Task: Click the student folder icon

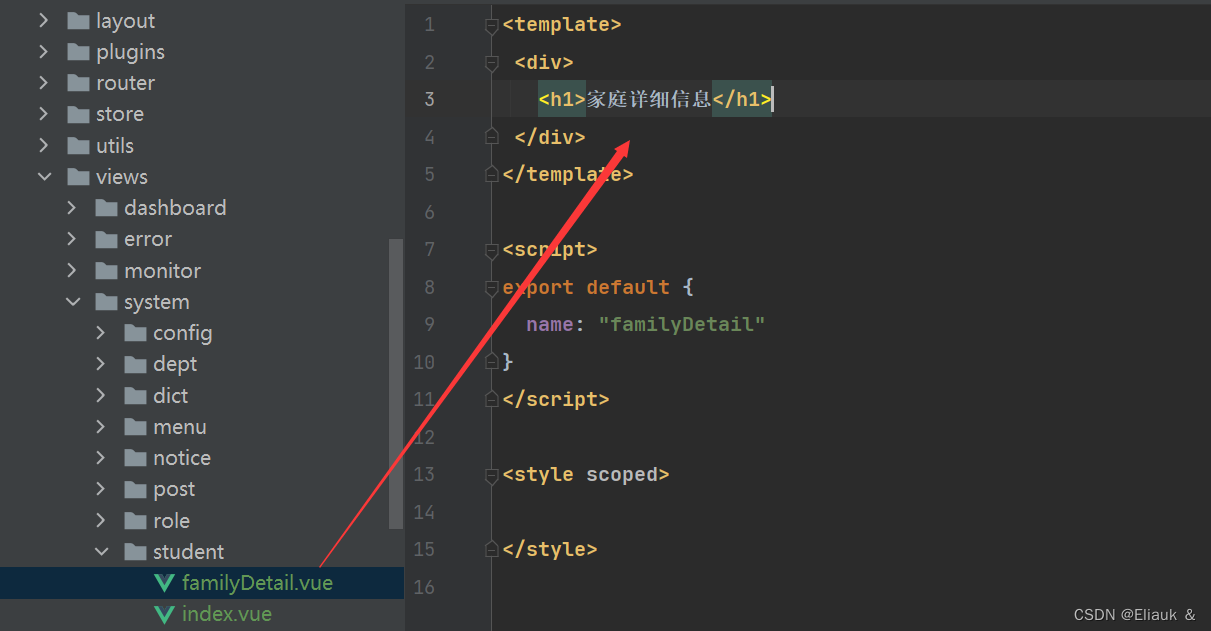Action: [136, 552]
